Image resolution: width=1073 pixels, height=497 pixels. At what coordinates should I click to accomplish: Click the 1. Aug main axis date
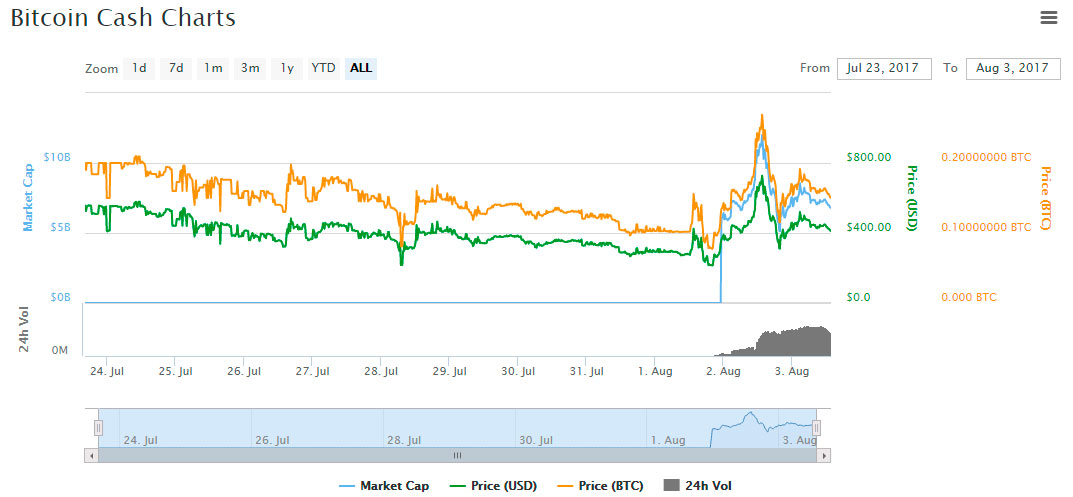655,371
